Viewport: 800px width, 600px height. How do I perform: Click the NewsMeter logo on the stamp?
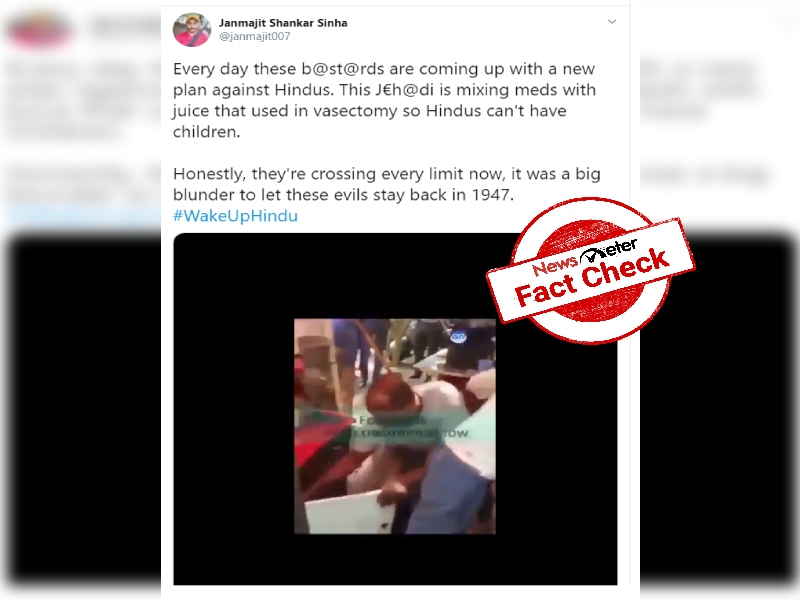[x=585, y=258]
